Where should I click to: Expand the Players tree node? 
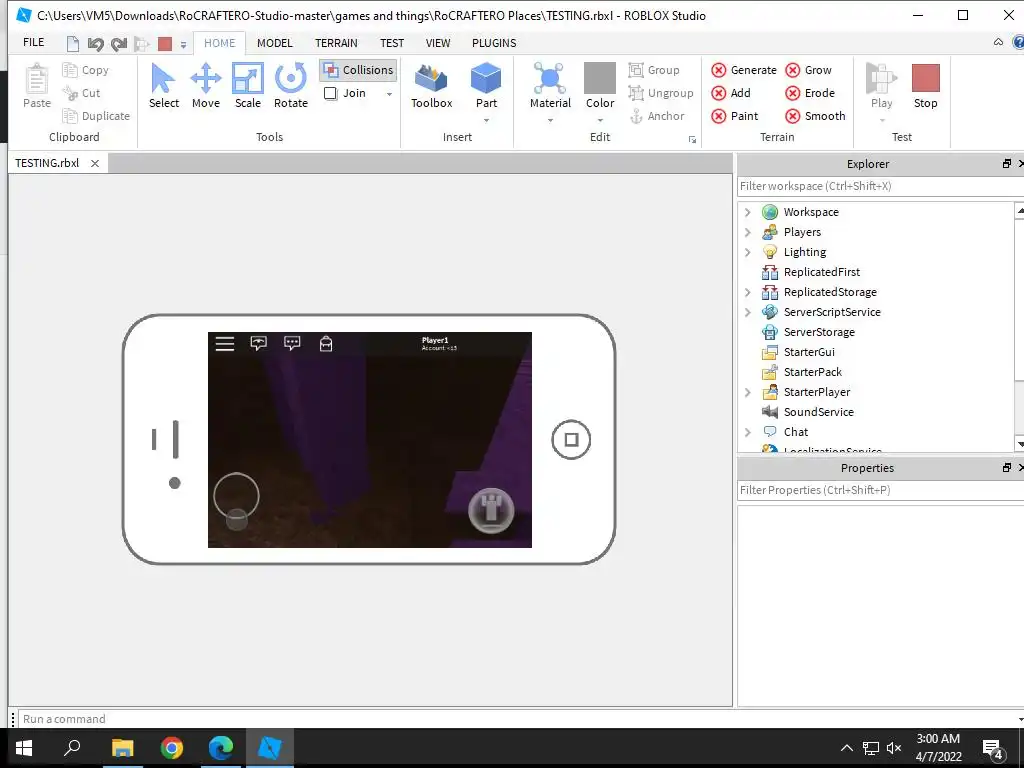[x=748, y=232]
